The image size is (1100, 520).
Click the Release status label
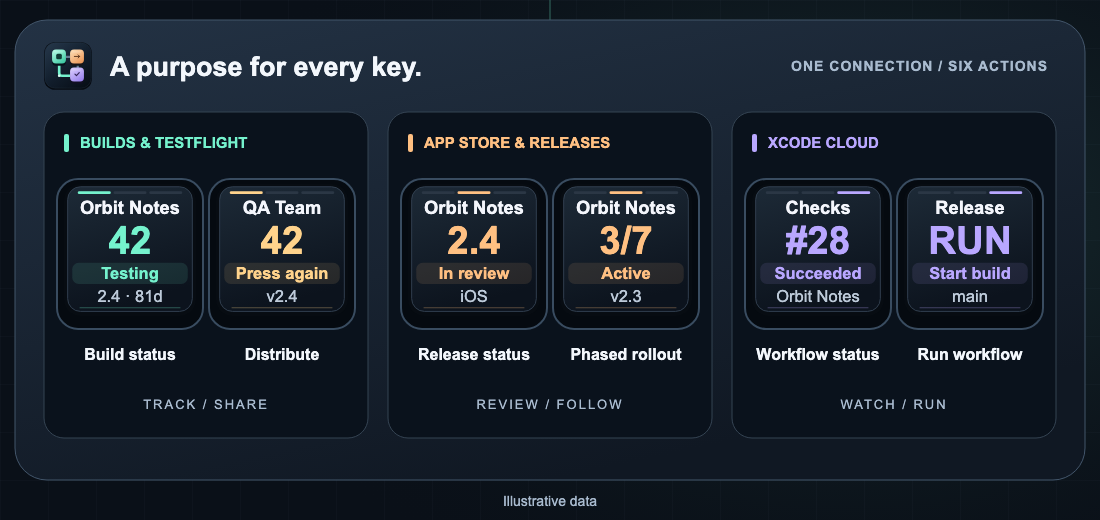coord(474,354)
